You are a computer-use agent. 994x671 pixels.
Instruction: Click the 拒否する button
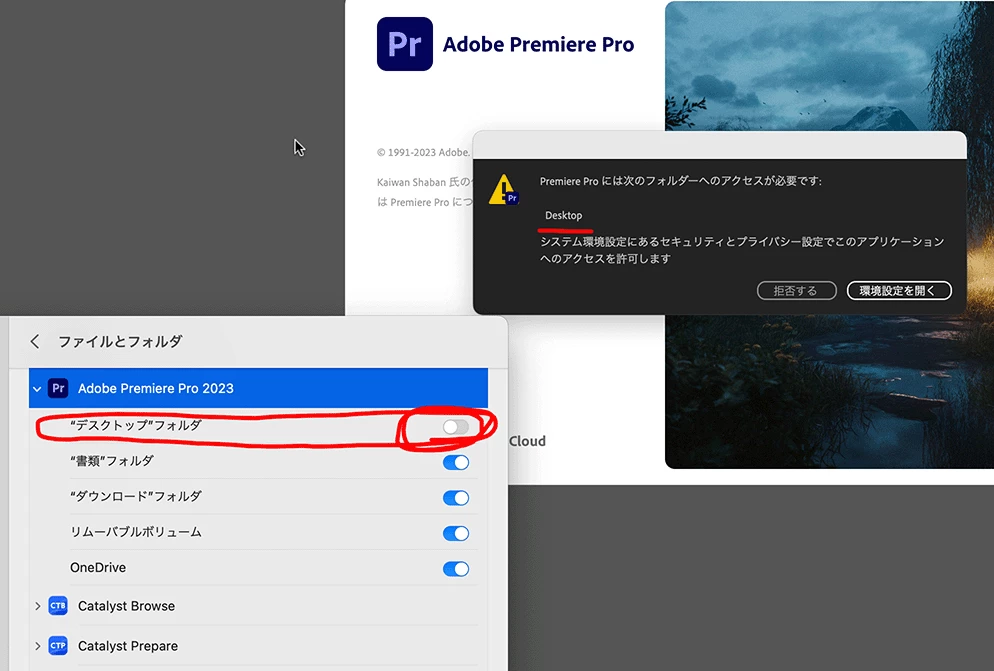pos(797,290)
